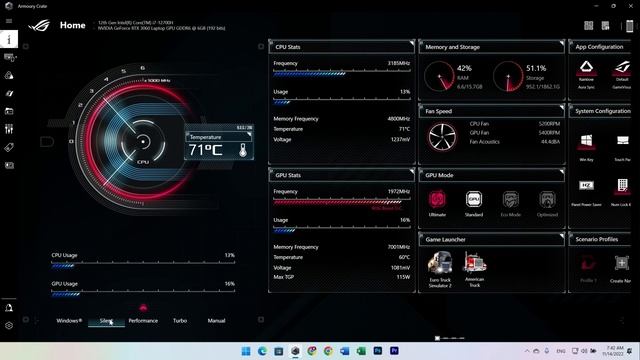The width and height of the screenshot is (640, 360).
Task: Select the Performance operating mode
Action: [143, 321]
